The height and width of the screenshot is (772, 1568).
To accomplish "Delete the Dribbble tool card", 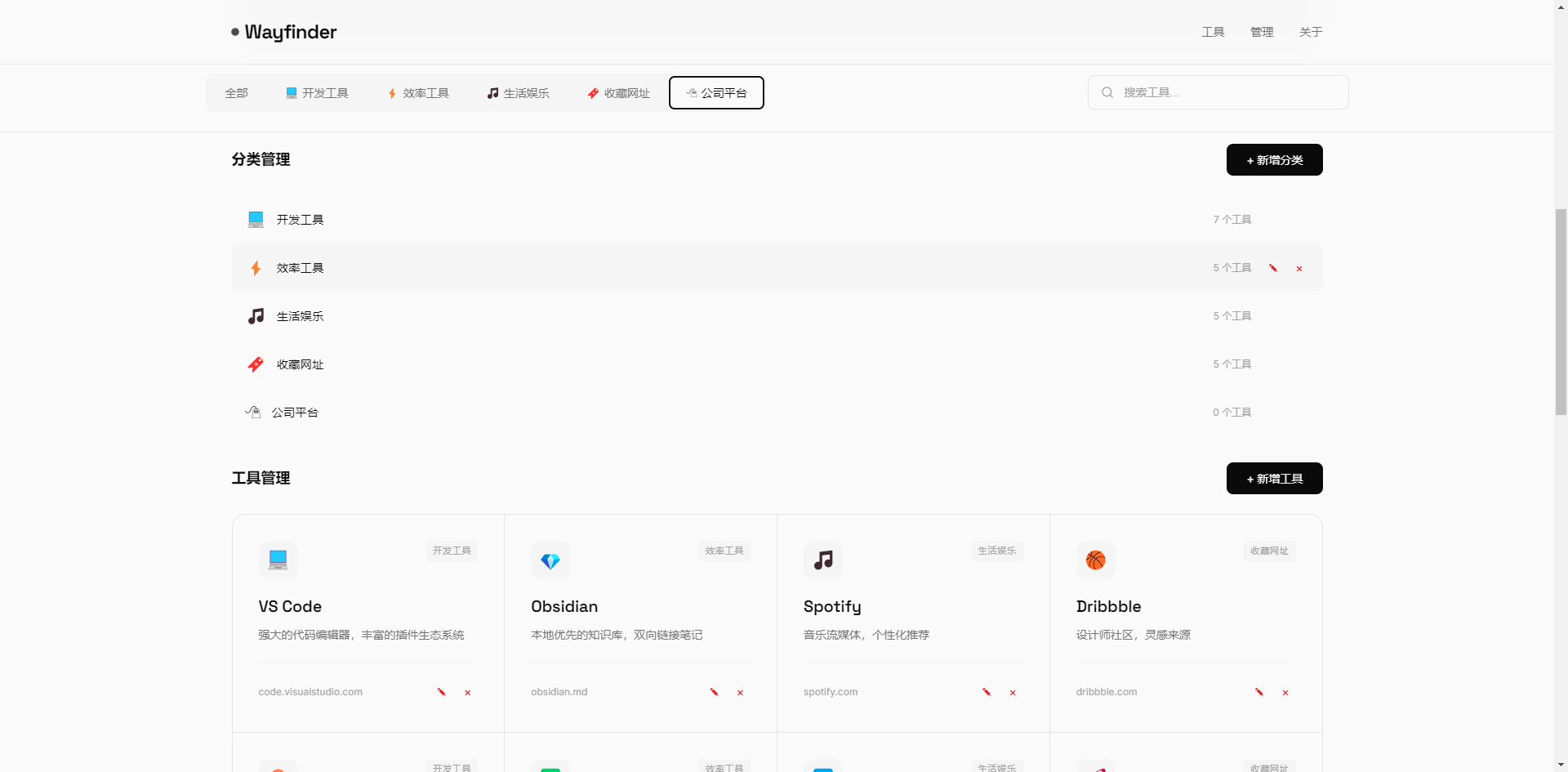I will click(x=1285, y=693).
